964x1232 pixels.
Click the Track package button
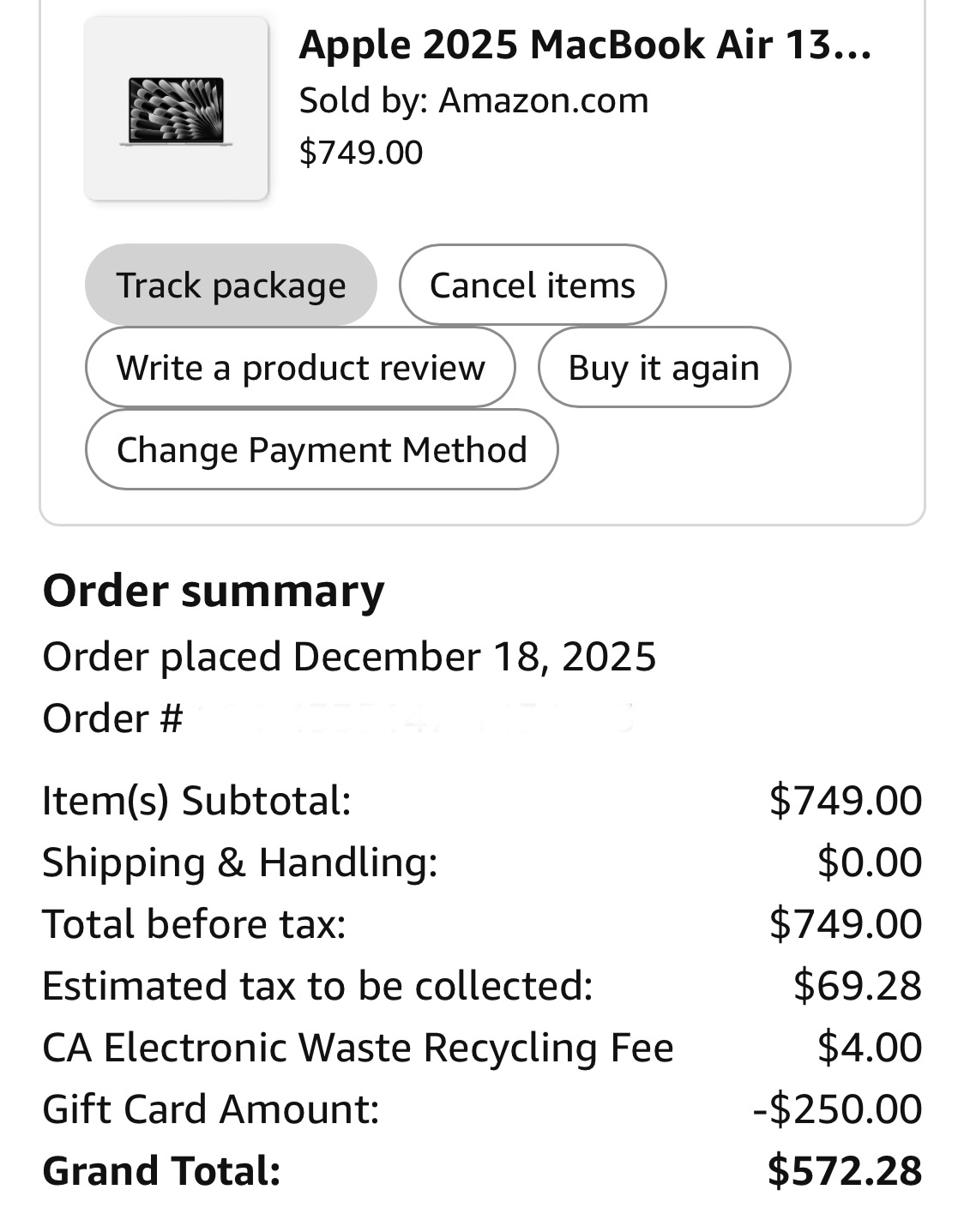(231, 285)
